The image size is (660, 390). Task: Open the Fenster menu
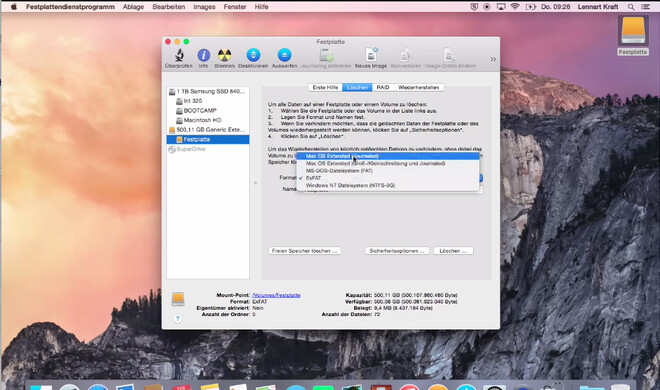(x=235, y=7)
